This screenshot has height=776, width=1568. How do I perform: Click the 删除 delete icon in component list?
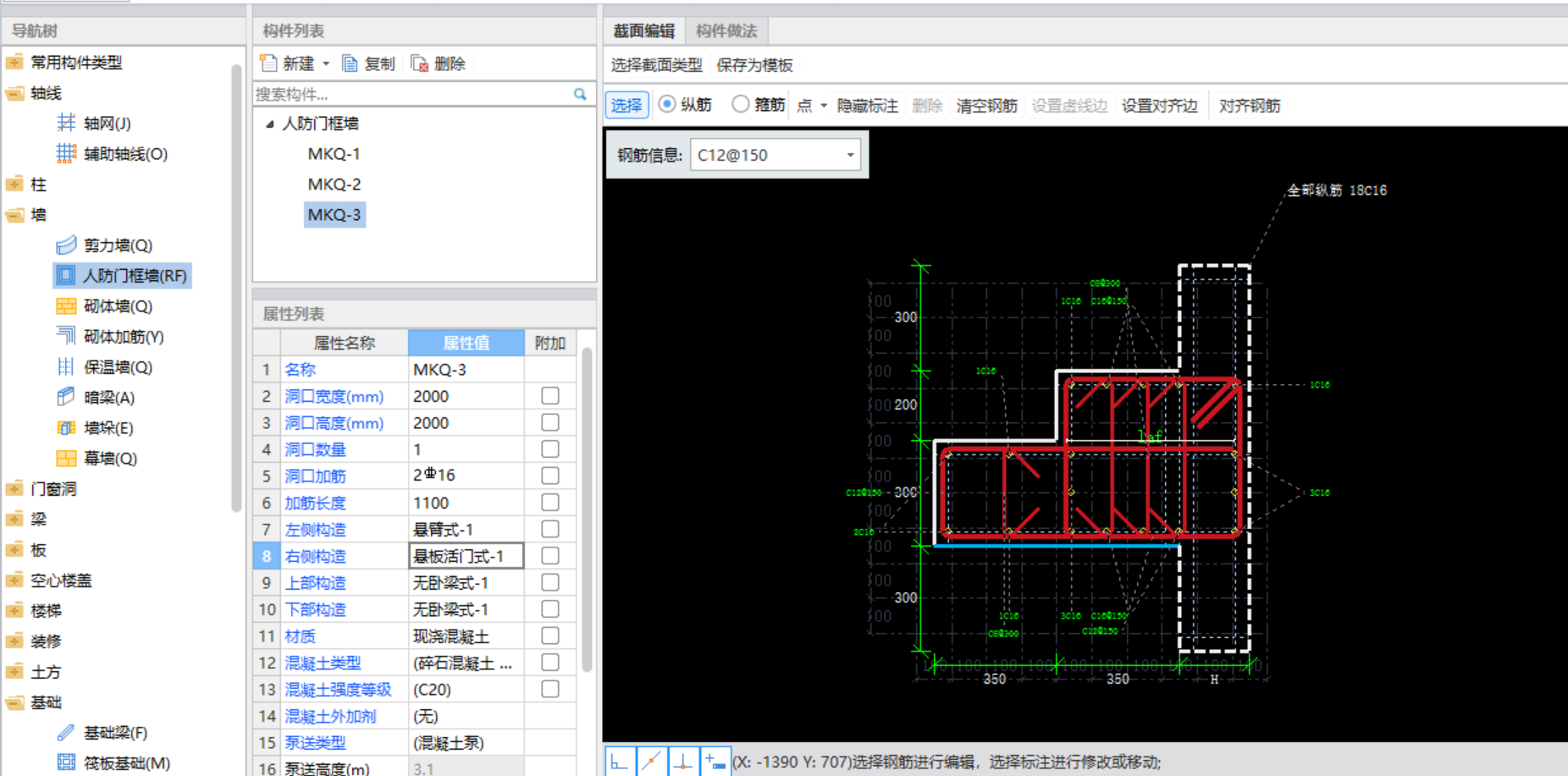[x=419, y=63]
